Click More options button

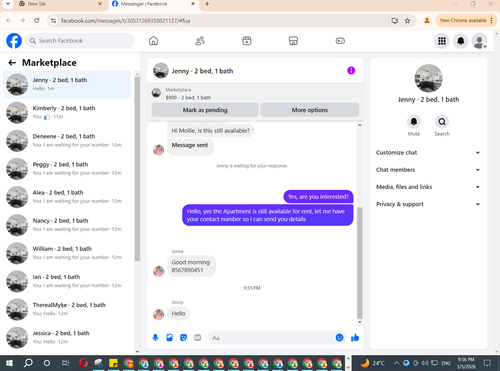310,110
